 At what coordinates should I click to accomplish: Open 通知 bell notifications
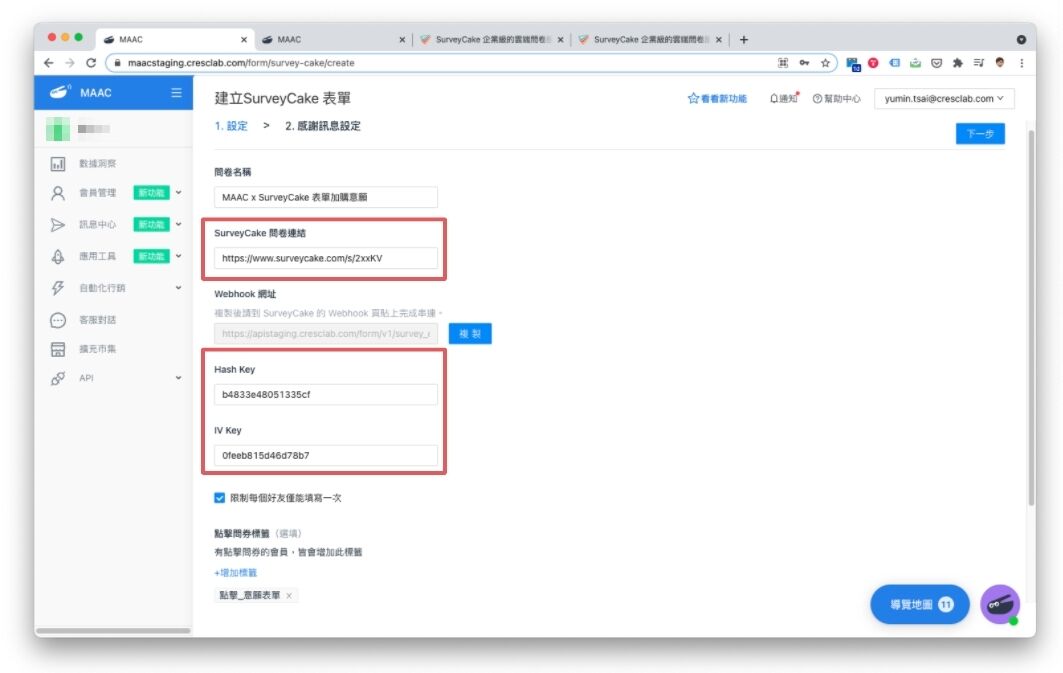tap(784, 99)
